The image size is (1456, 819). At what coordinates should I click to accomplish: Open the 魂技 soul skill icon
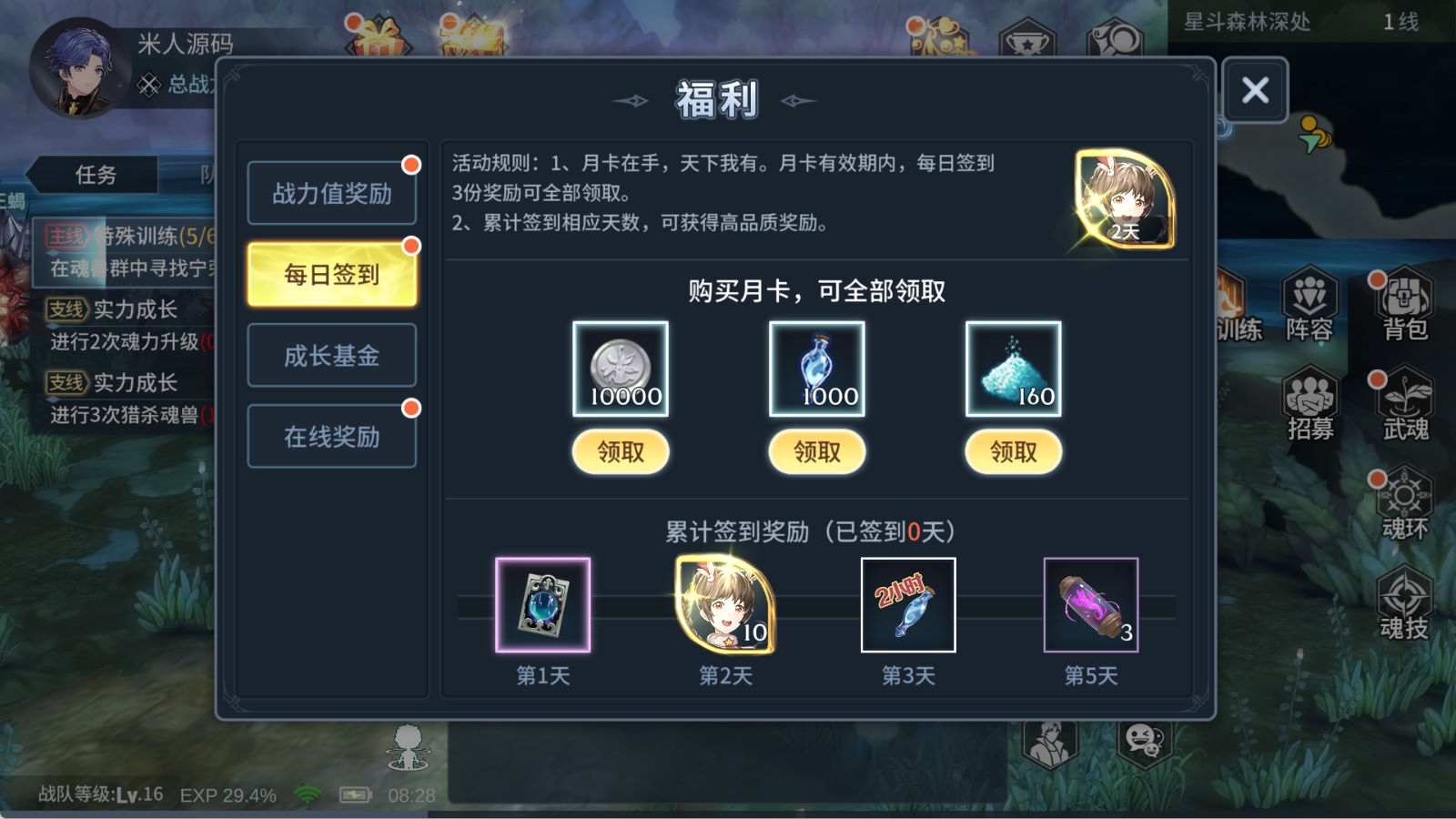pyautogui.click(x=1404, y=603)
